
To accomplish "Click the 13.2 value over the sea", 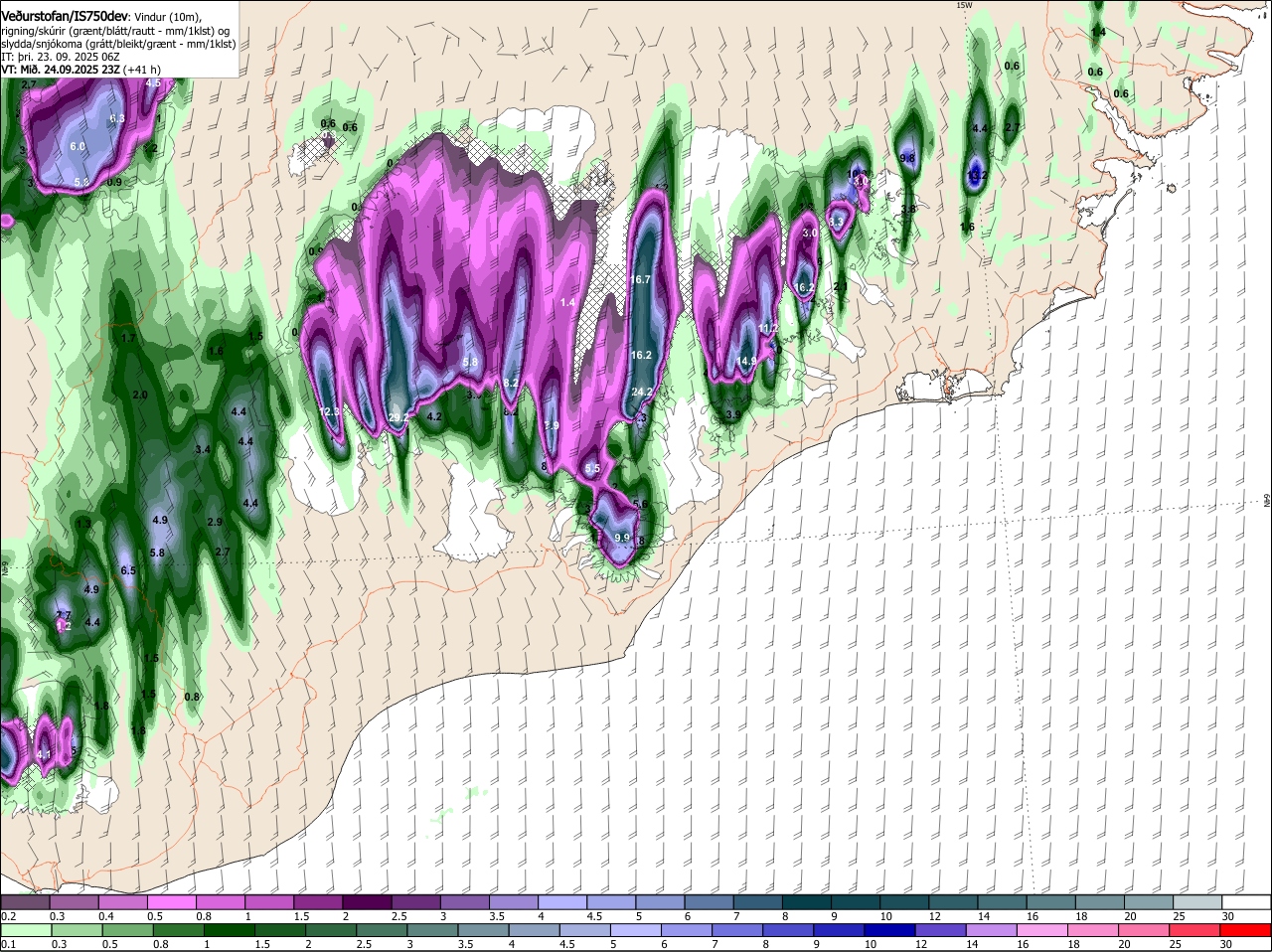I will [x=977, y=176].
